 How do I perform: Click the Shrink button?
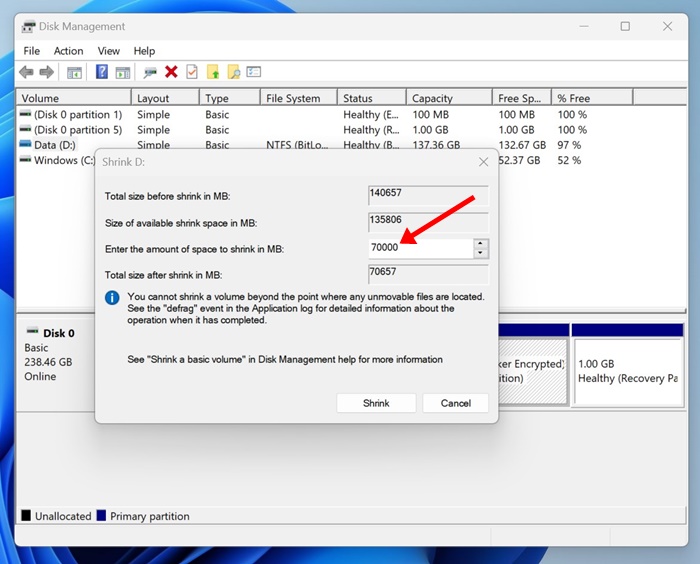coord(376,403)
